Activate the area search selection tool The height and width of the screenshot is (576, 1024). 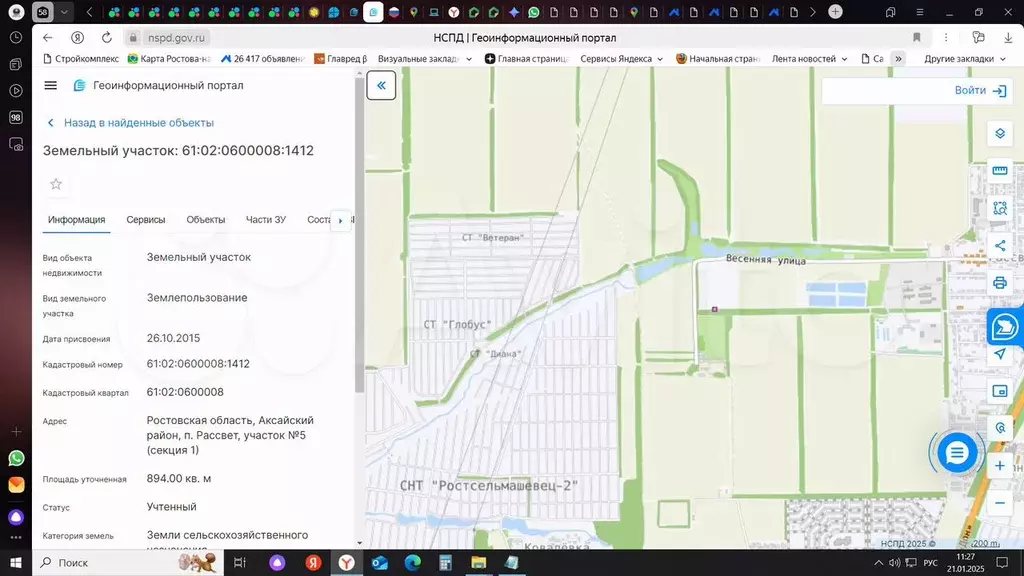coord(1000,208)
